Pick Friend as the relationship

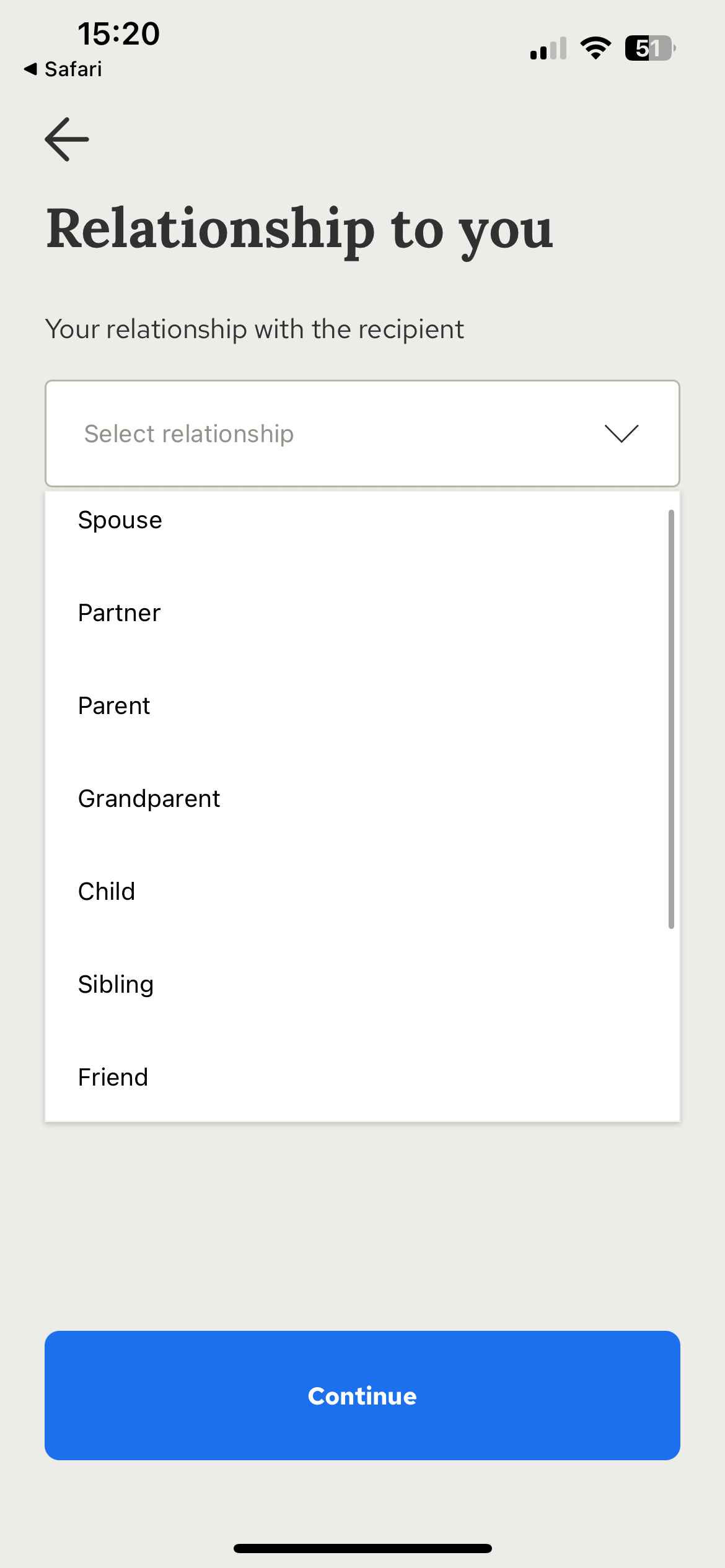(362, 1078)
